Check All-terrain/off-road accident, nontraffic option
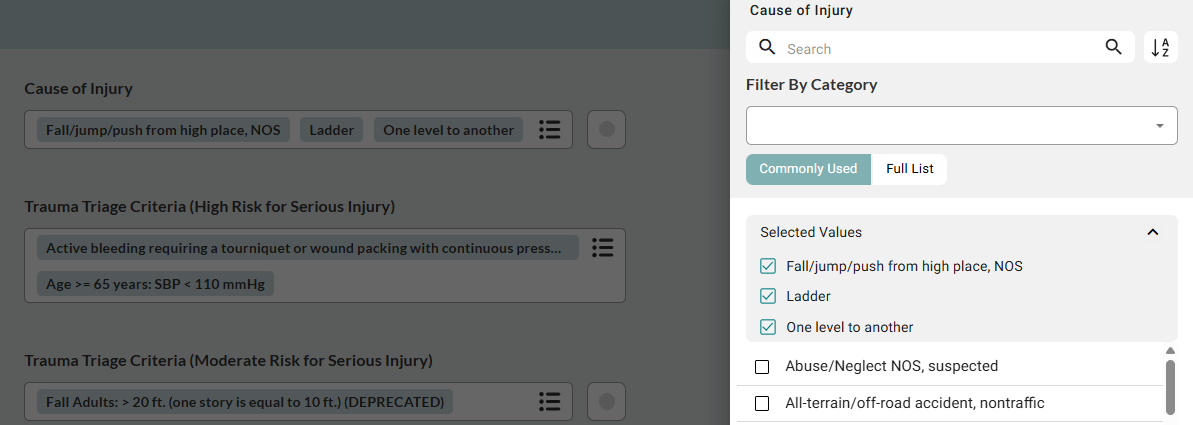Image resolution: width=1193 pixels, height=425 pixels. [762, 403]
